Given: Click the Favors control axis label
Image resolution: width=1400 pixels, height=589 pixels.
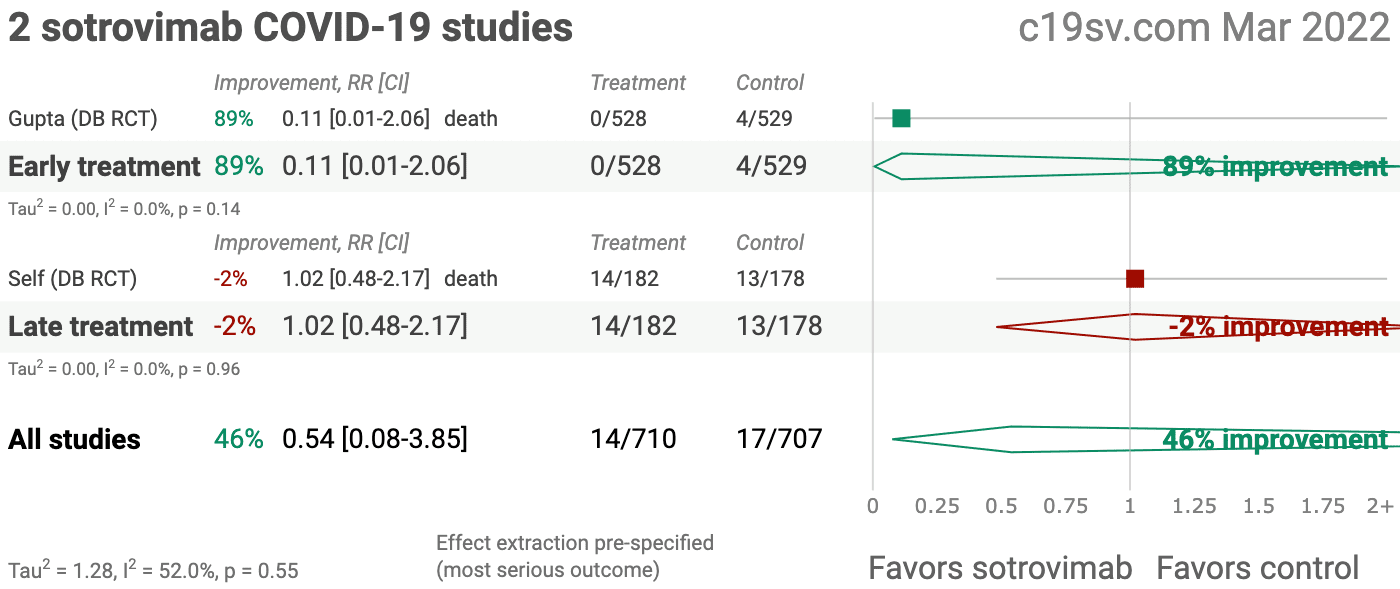Looking at the screenshot, I should click(1257, 568).
